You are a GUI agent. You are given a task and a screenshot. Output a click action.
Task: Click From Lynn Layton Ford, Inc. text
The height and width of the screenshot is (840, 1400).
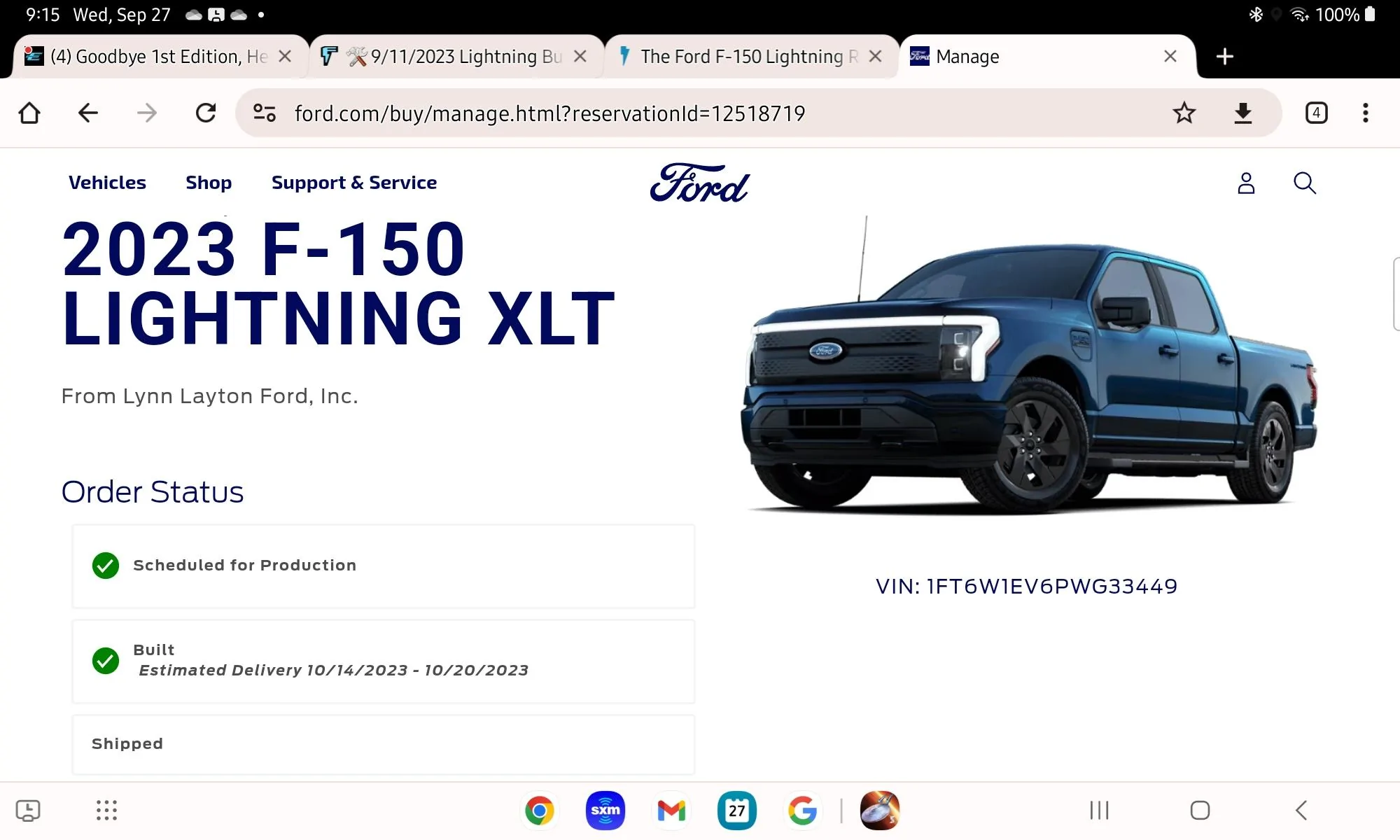click(209, 396)
